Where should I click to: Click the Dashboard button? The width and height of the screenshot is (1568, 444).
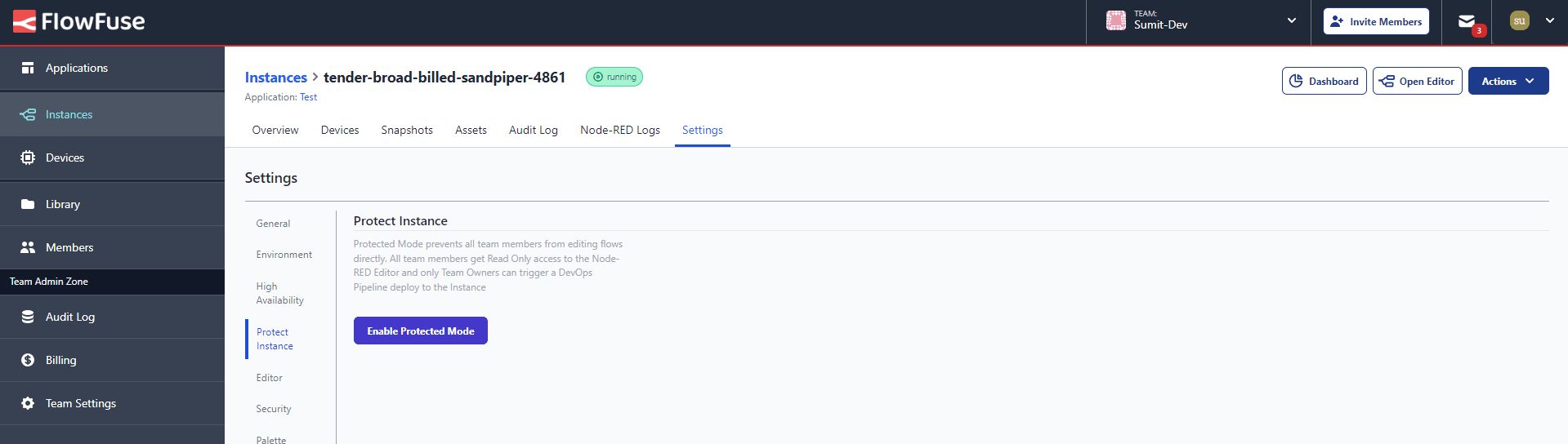(1324, 81)
